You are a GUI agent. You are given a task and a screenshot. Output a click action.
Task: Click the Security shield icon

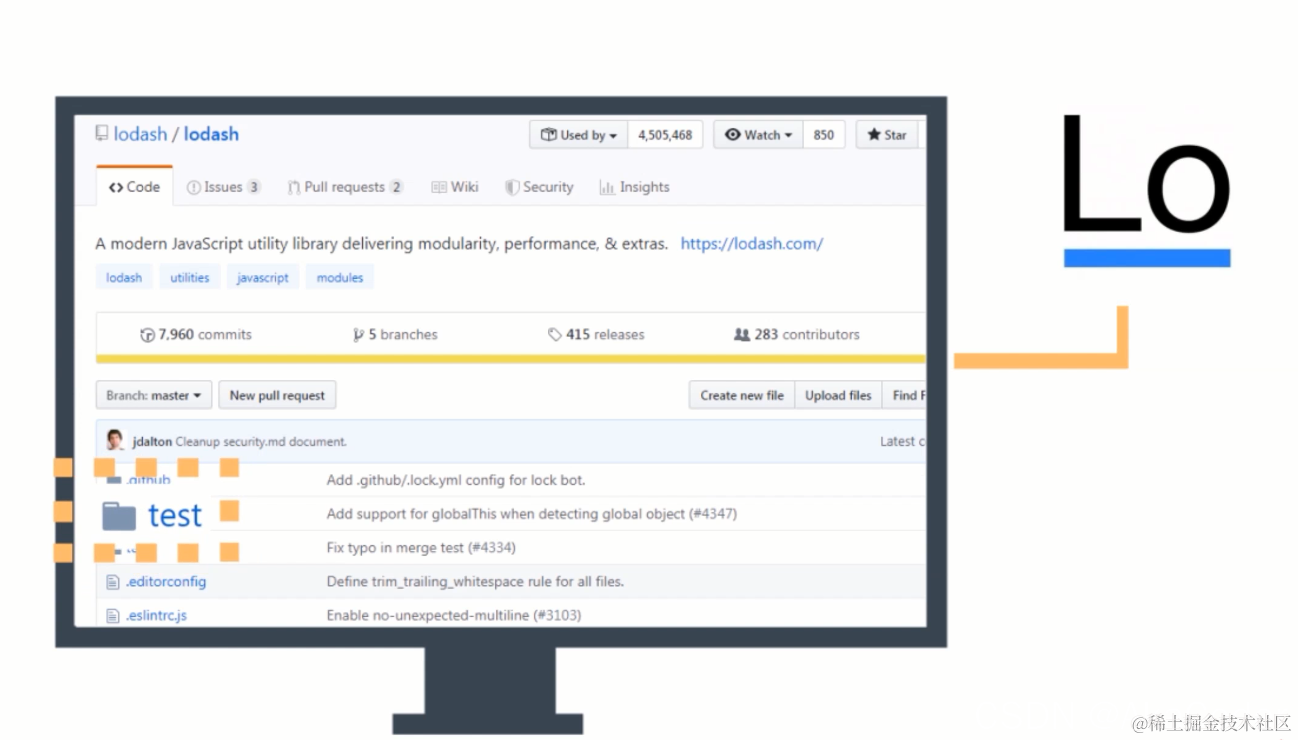[512, 187]
